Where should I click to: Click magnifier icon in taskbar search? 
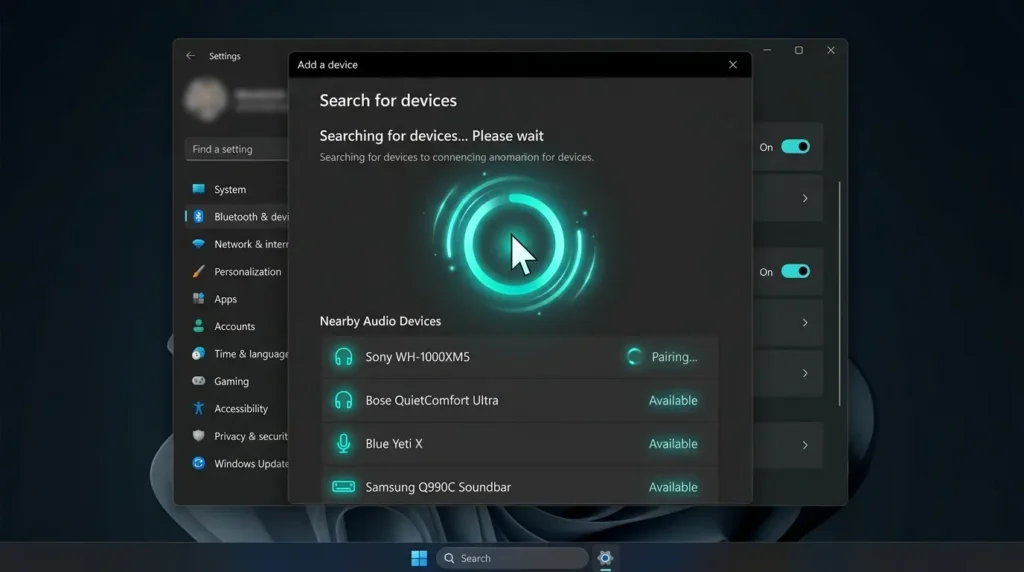coord(449,558)
